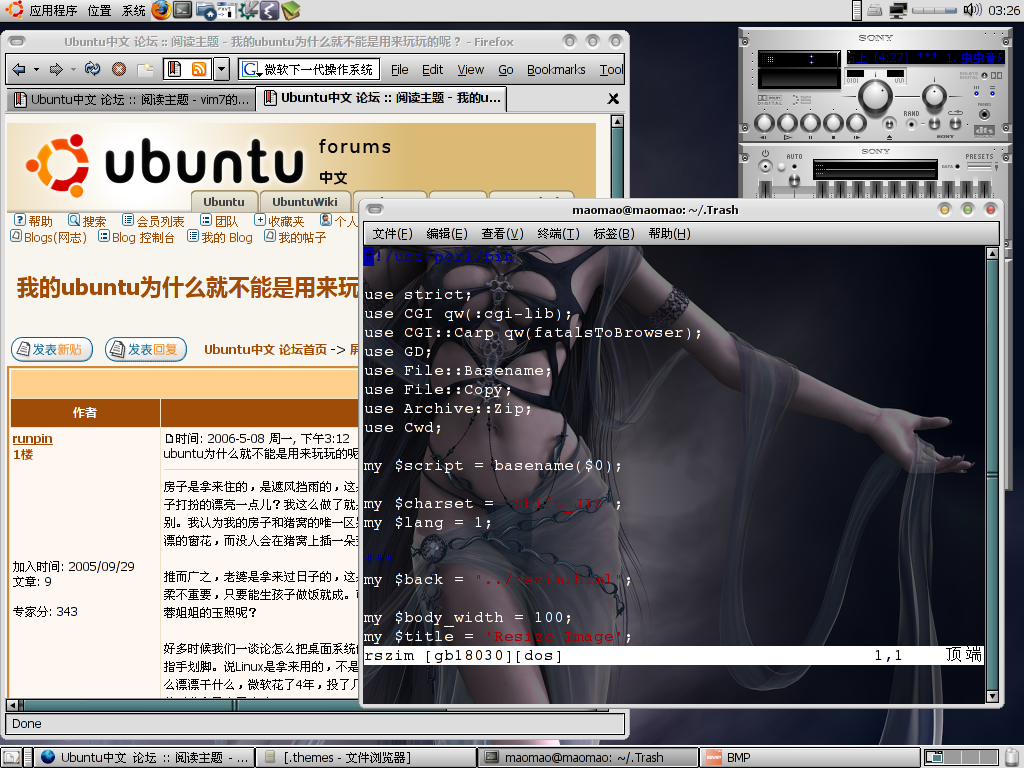Viewport: 1024px width, 768px height.
Task: Toggle equalizer power button
Action: pyautogui.click(x=765, y=166)
